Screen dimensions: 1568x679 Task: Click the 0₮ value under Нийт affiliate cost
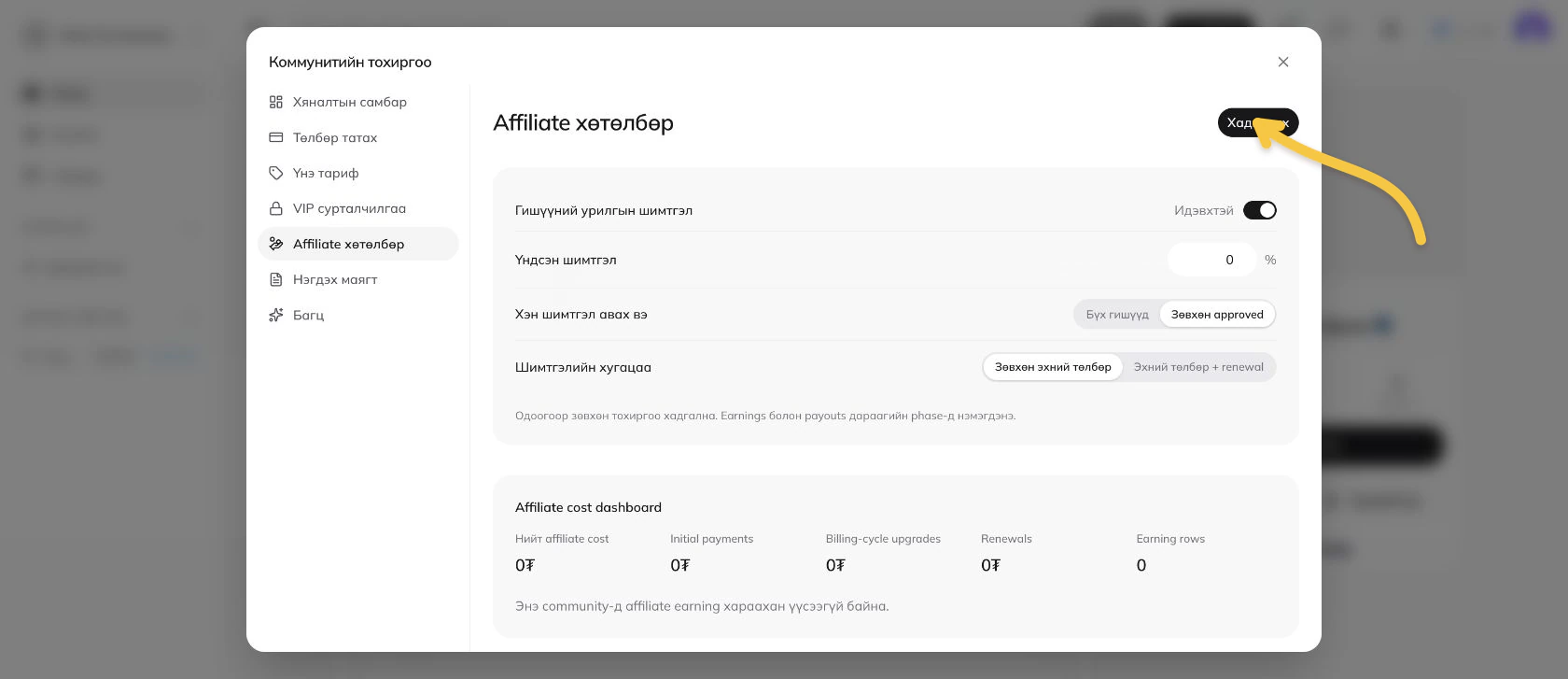click(525, 565)
